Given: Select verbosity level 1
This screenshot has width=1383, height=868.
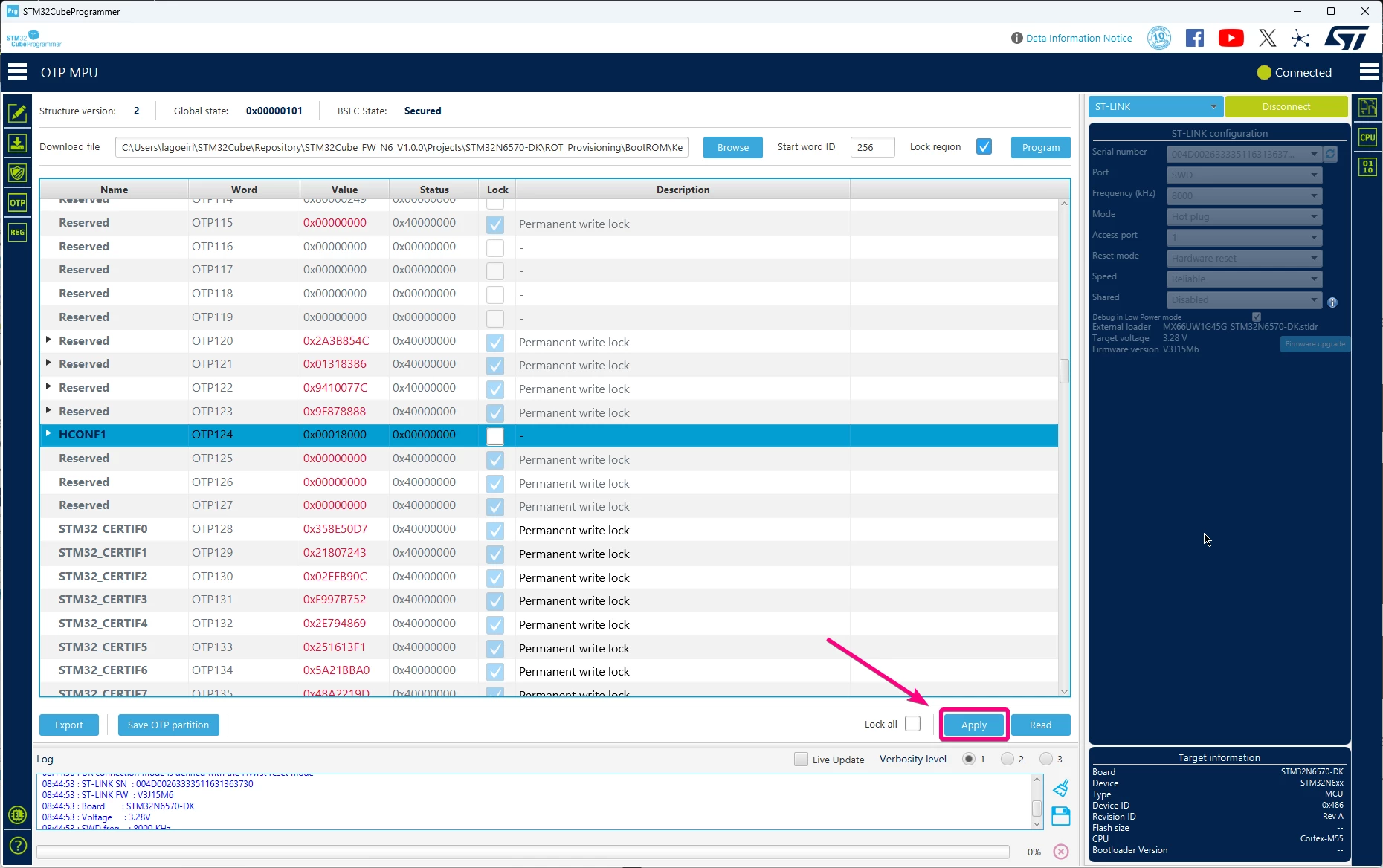Looking at the screenshot, I should [968, 759].
